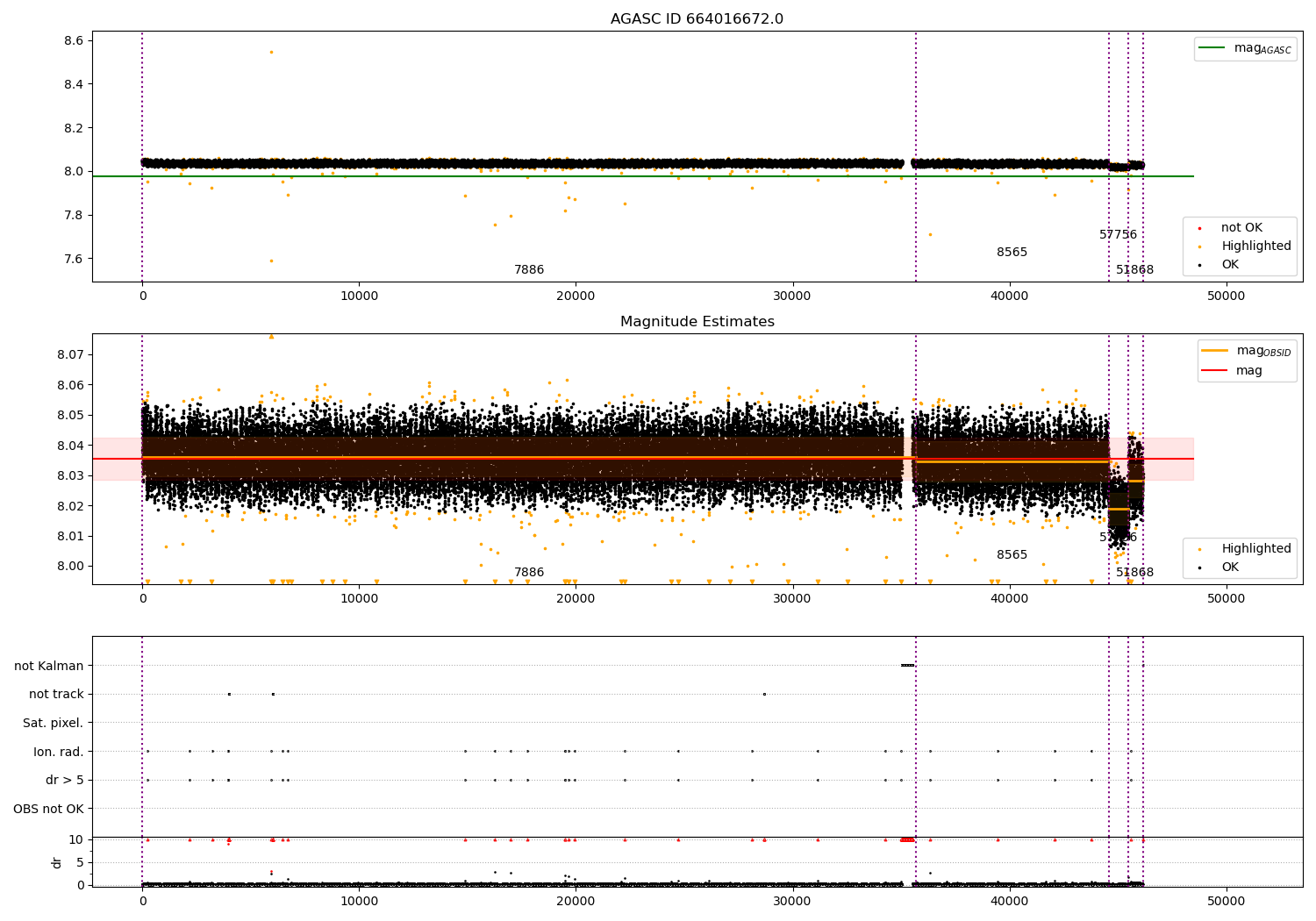This screenshot has width=1316, height=921.
Task: Click the 'OBS not OK' row label
Action: tap(48, 809)
